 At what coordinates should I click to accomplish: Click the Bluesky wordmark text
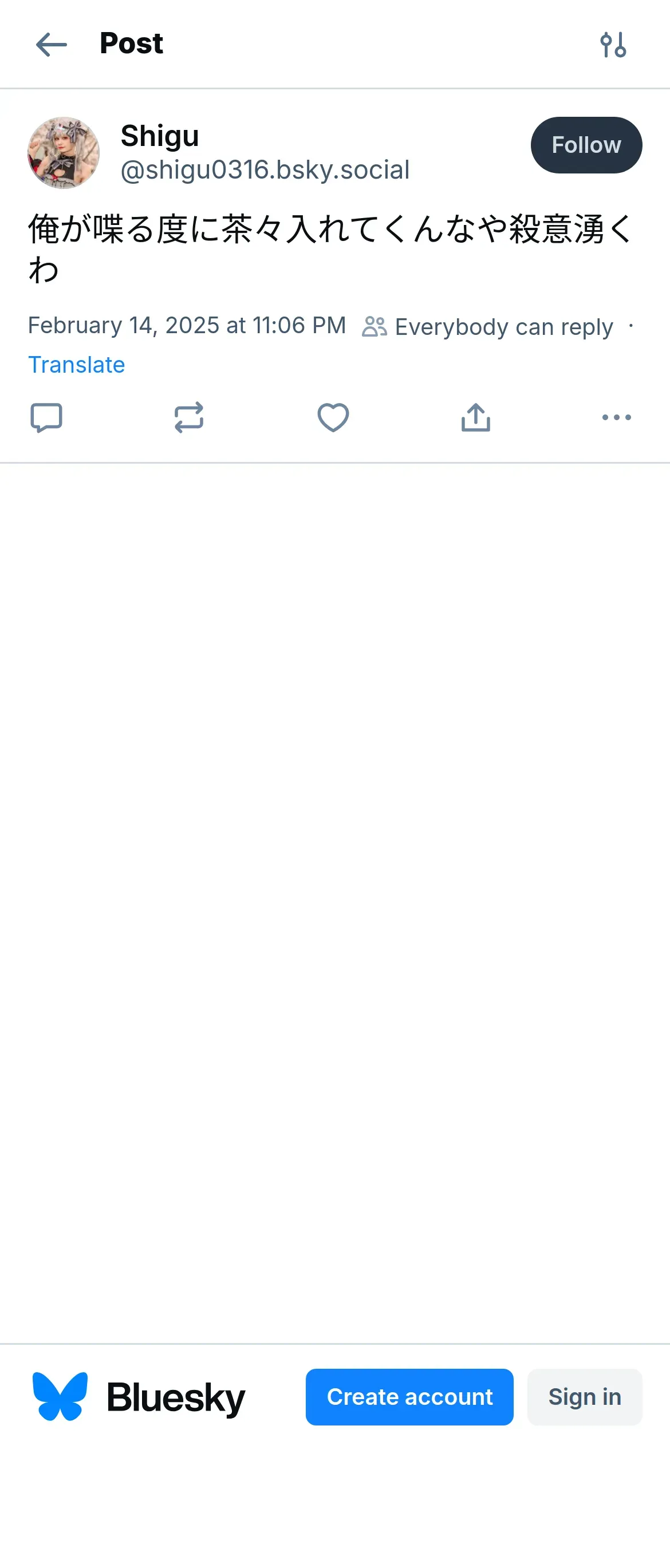pyautogui.click(x=176, y=1397)
